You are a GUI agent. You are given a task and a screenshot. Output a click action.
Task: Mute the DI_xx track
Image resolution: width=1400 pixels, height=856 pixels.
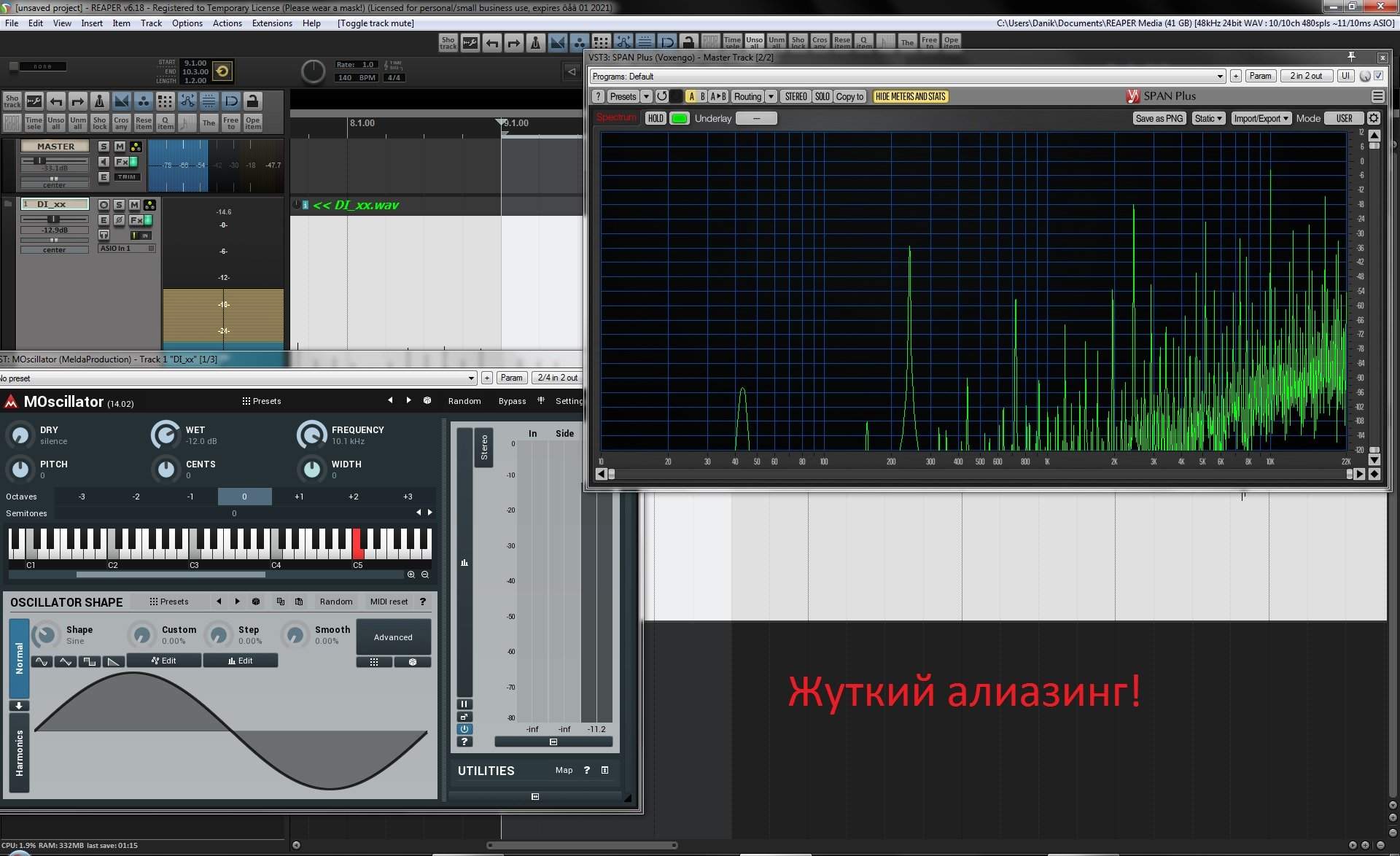pyautogui.click(x=134, y=205)
